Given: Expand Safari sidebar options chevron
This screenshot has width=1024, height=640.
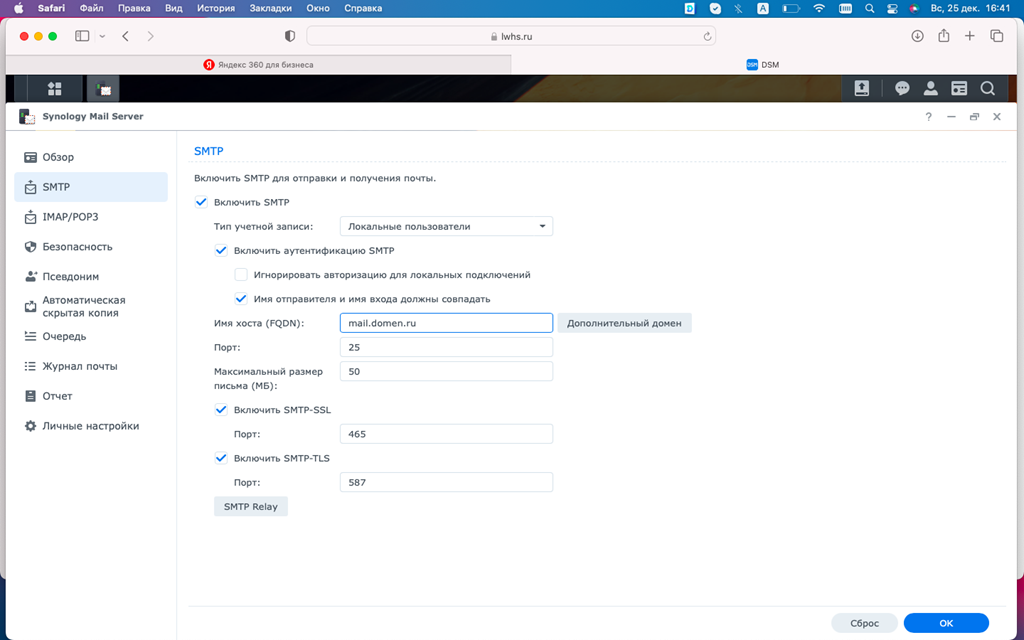Looking at the screenshot, I should click(x=103, y=37).
